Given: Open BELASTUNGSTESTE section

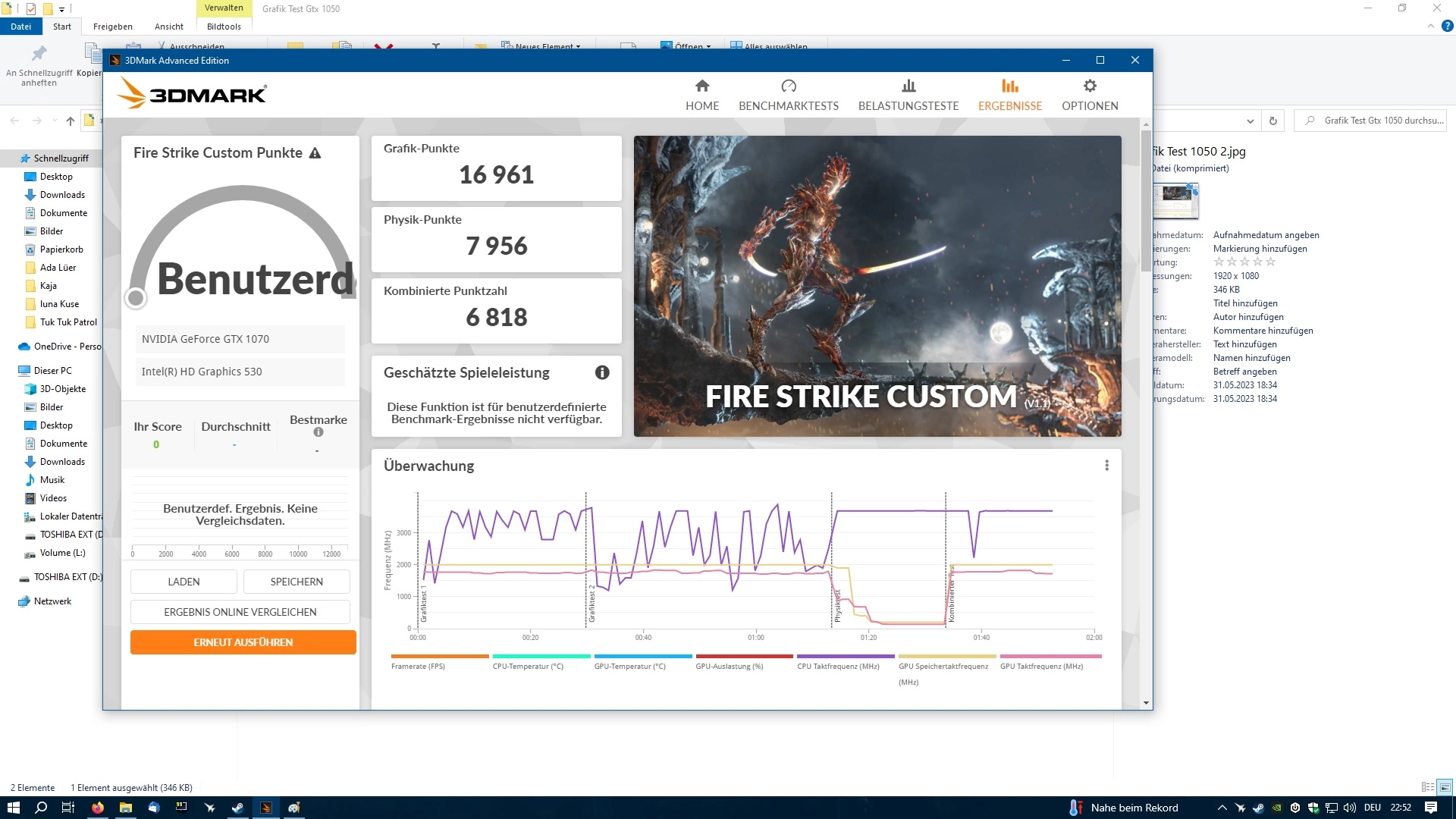Looking at the screenshot, I should tap(908, 96).
